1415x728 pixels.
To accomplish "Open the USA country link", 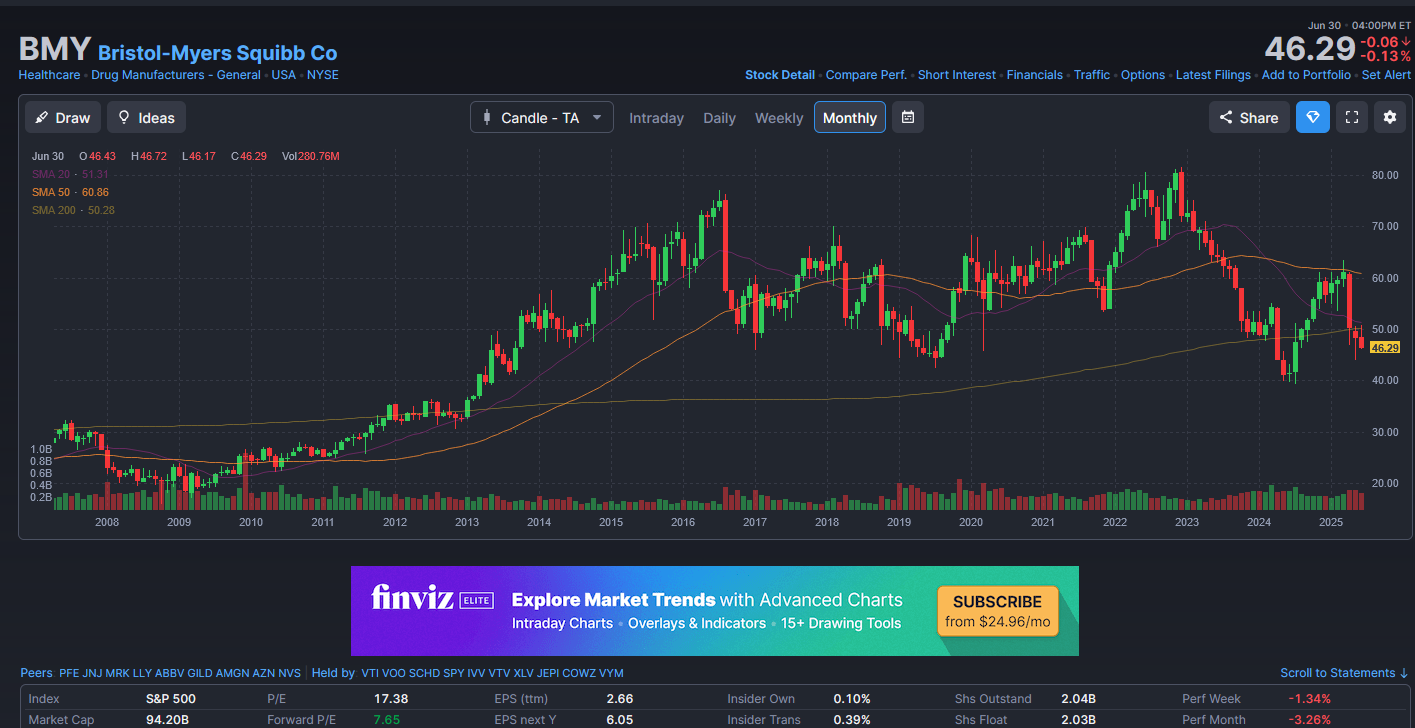I will coord(283,75).
